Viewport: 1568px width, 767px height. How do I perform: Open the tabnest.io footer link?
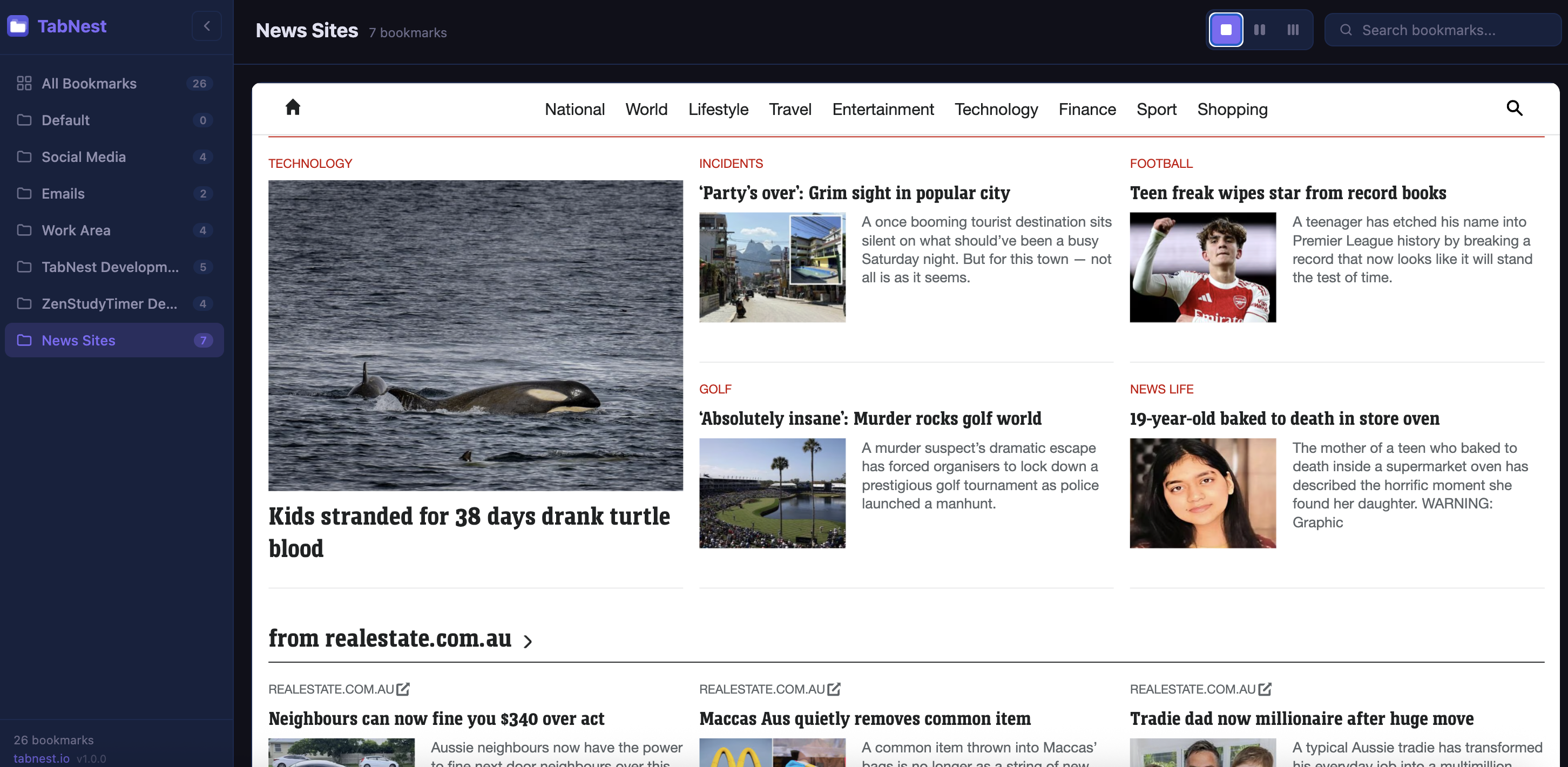[42, 758]
